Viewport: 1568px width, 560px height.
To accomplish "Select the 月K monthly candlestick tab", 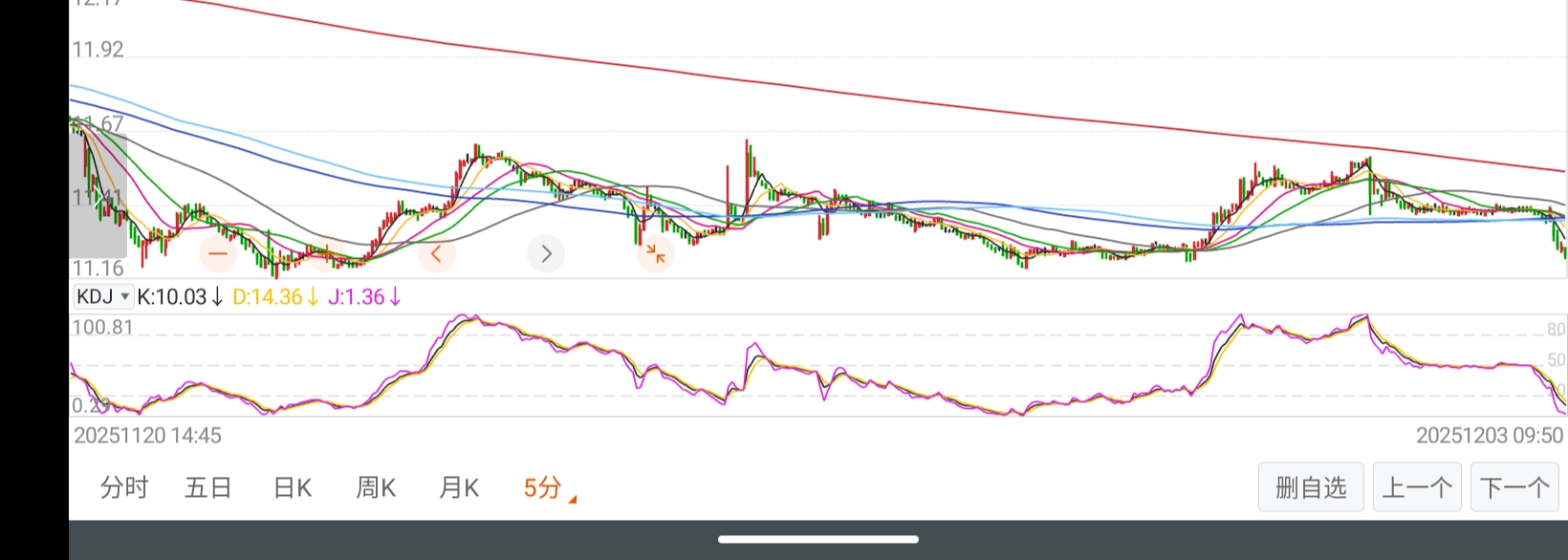I will point(459,488).
